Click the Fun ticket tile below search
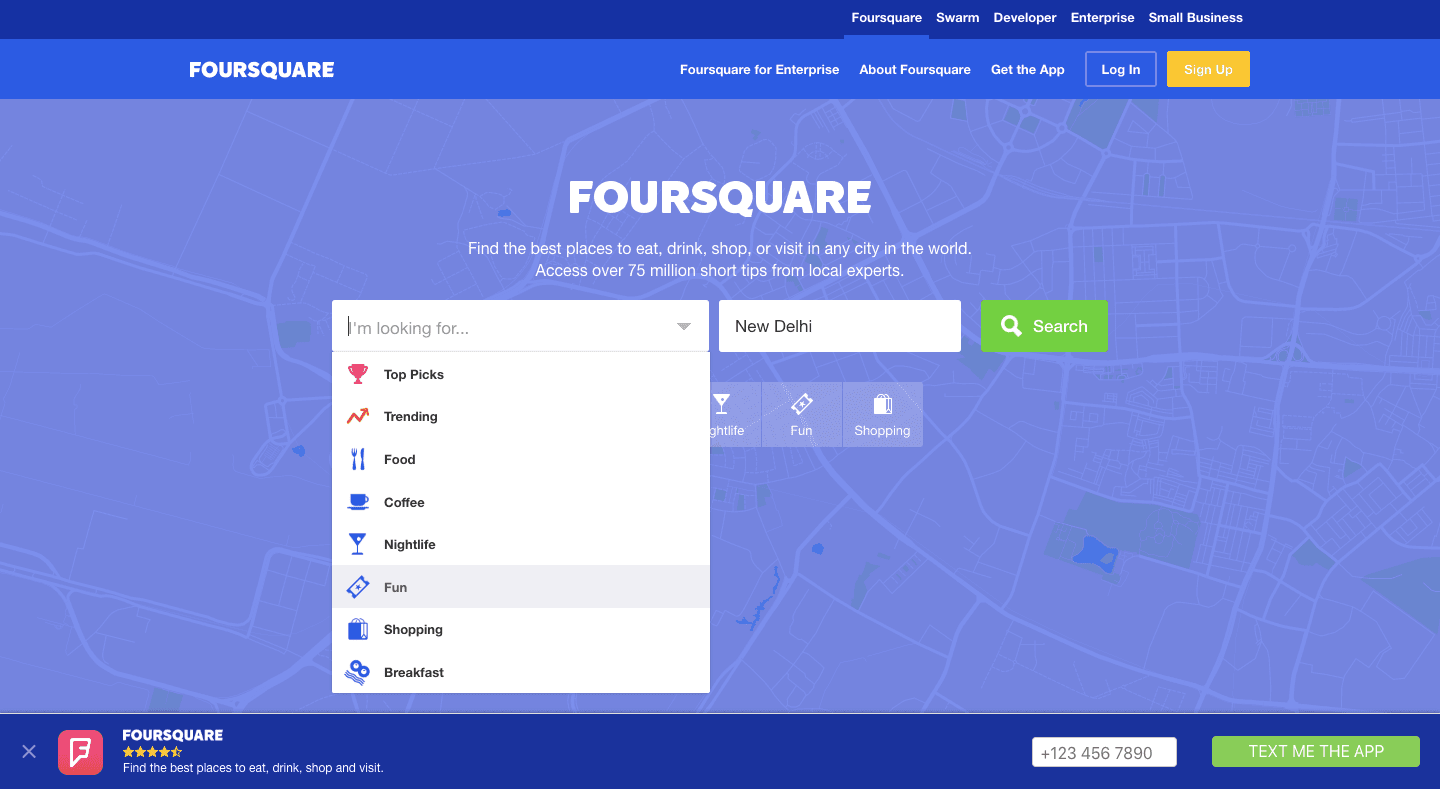 [x=801, y=414]
